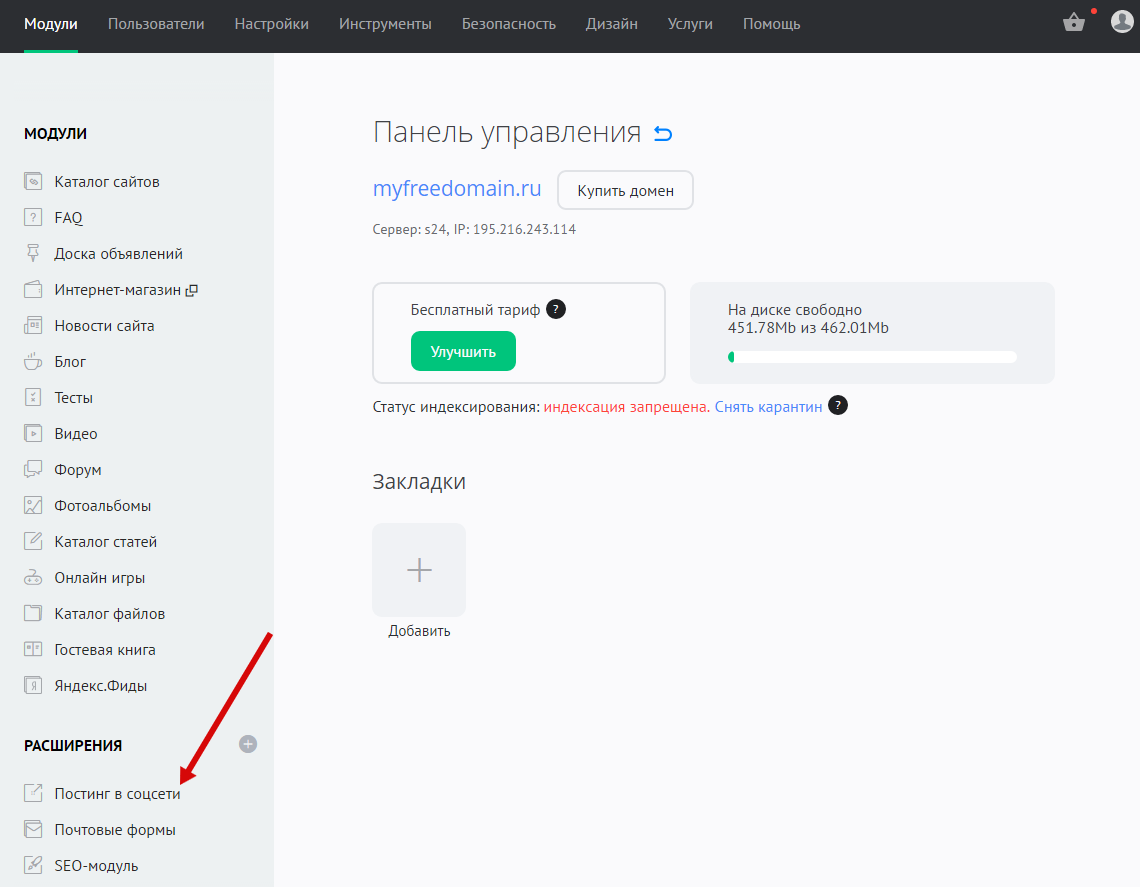Open the Дизайн top menu
The image size is (1140, 887).
click(611, 24)
